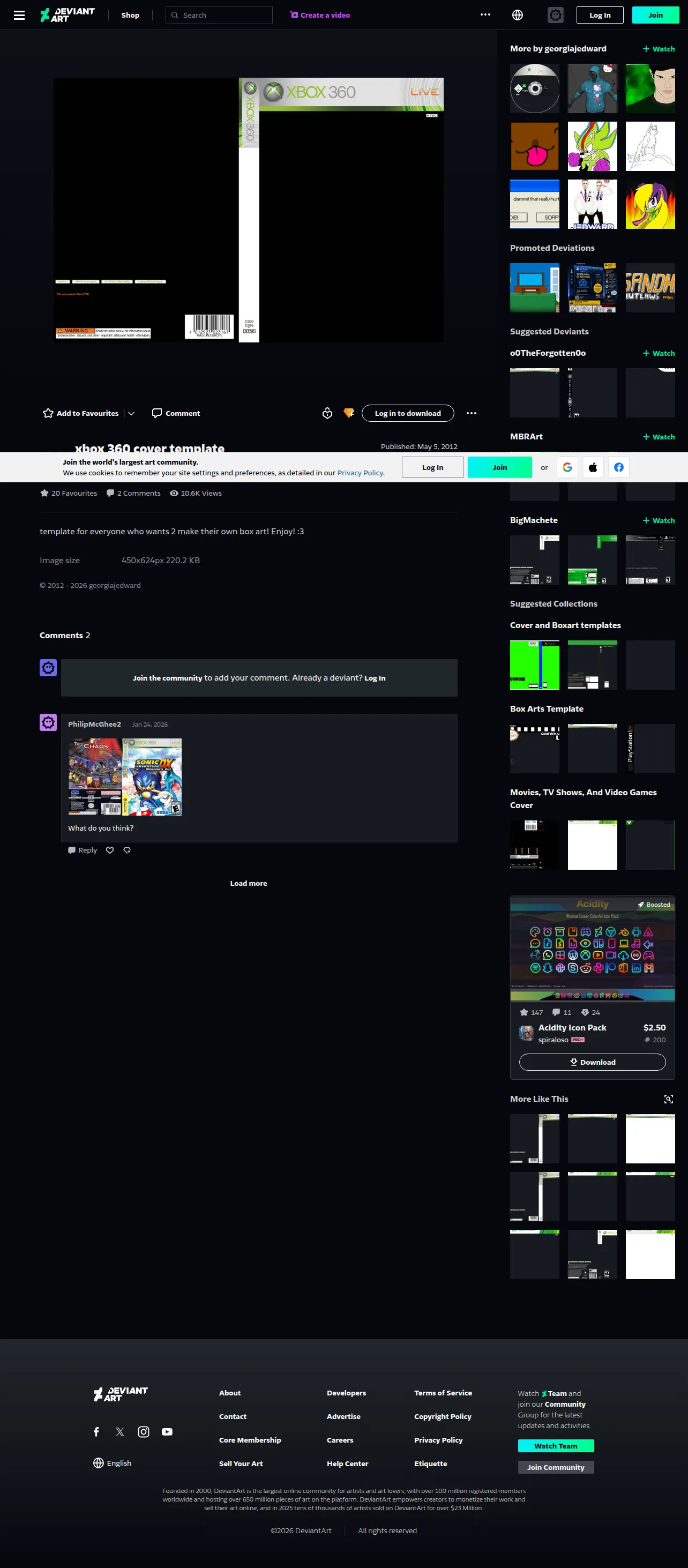688x1568 pixels.
Task: Open the Core Membership footer link
Action: 250,1440
